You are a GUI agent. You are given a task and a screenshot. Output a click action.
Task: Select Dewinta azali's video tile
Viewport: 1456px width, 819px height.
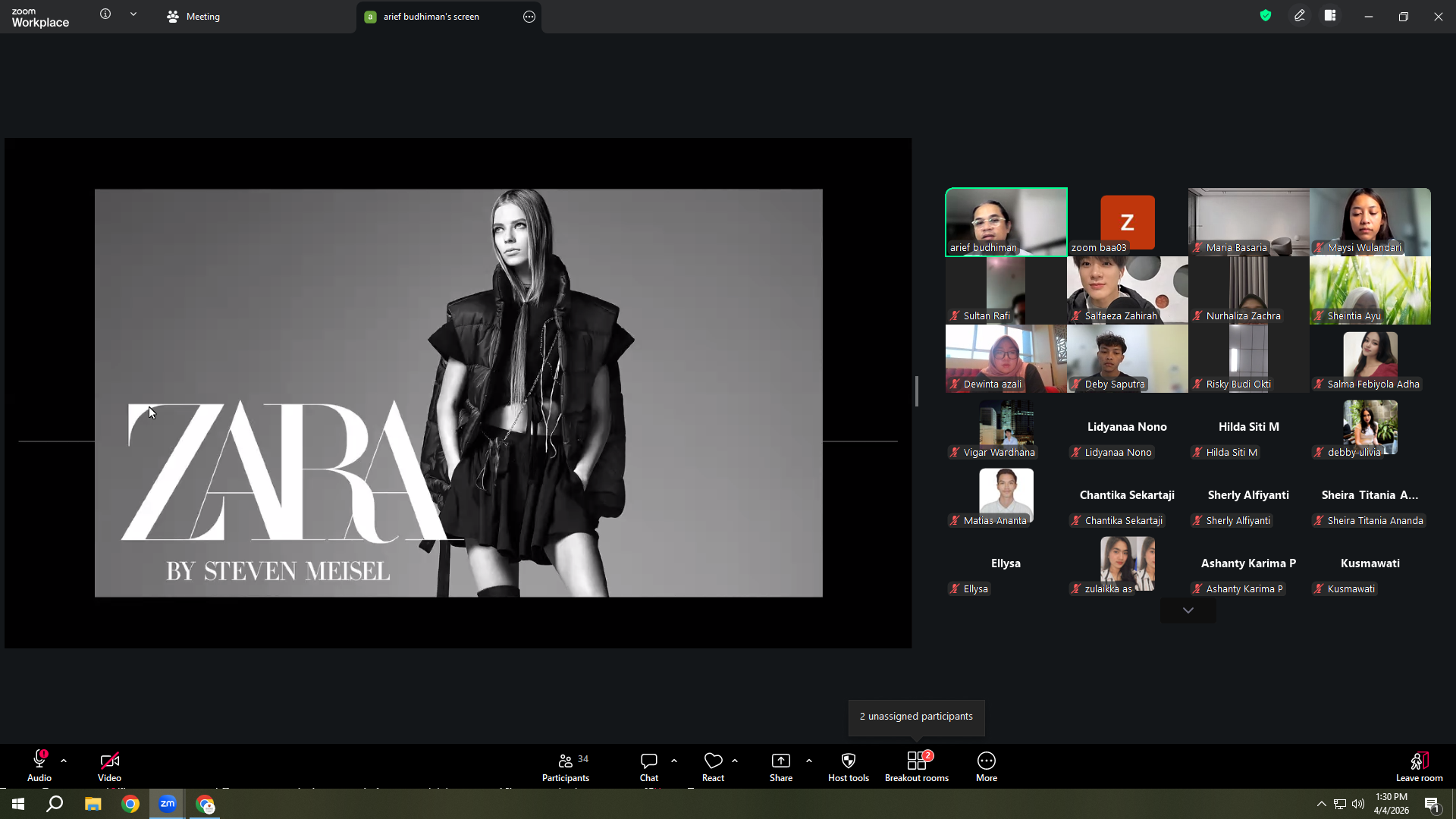tap(1006, 359)
